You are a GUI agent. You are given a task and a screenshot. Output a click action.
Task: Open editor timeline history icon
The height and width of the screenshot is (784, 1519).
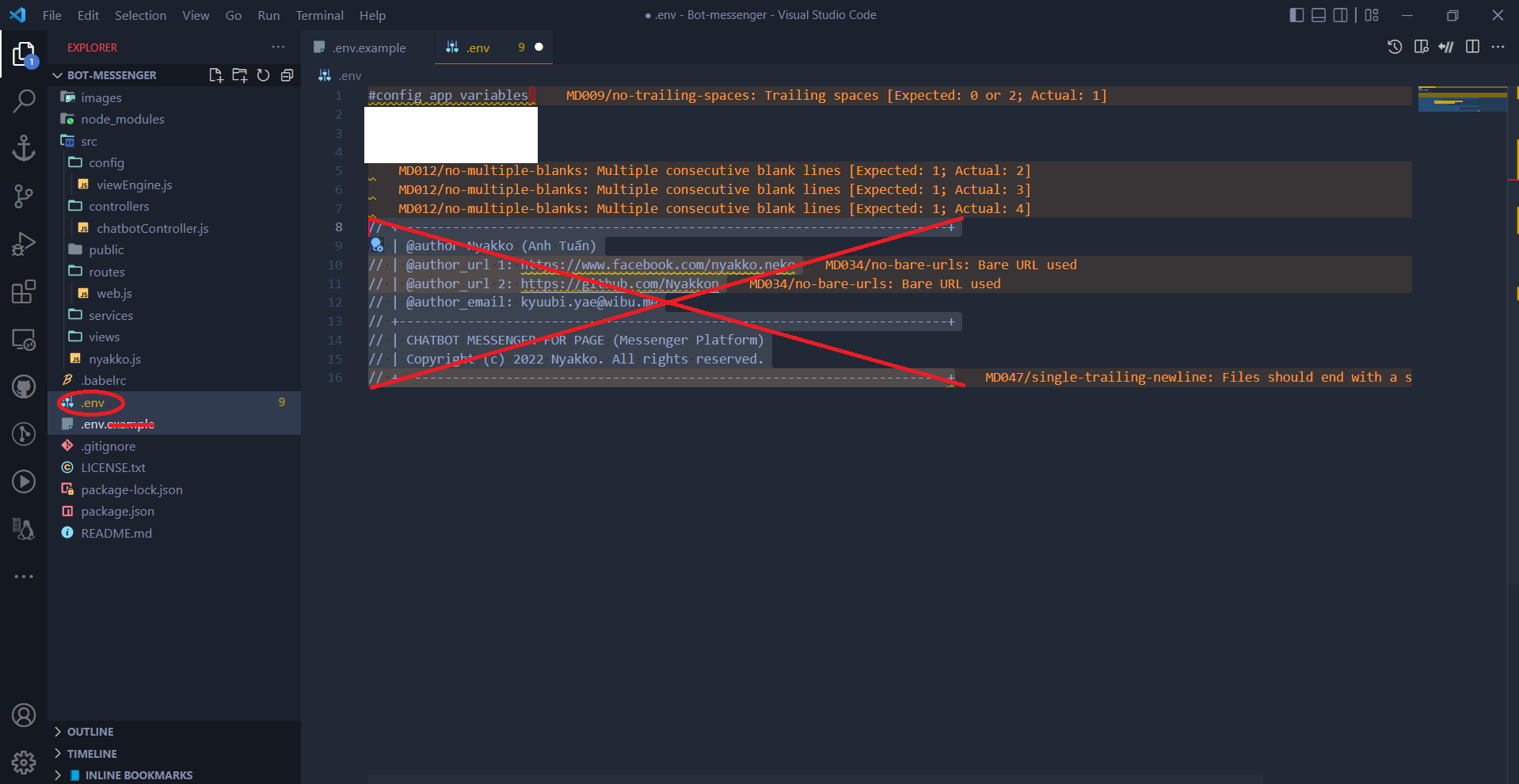click(x=1395, y=47)
